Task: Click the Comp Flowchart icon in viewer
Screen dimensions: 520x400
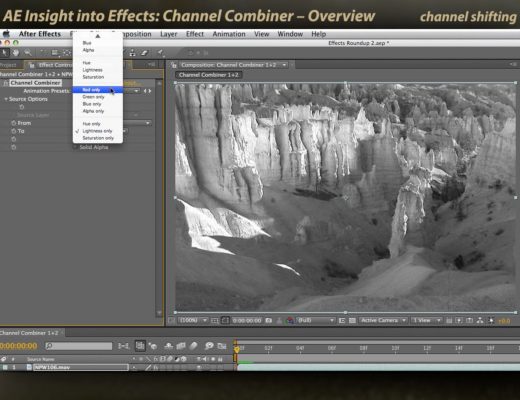Action: (x=480, y=320)
